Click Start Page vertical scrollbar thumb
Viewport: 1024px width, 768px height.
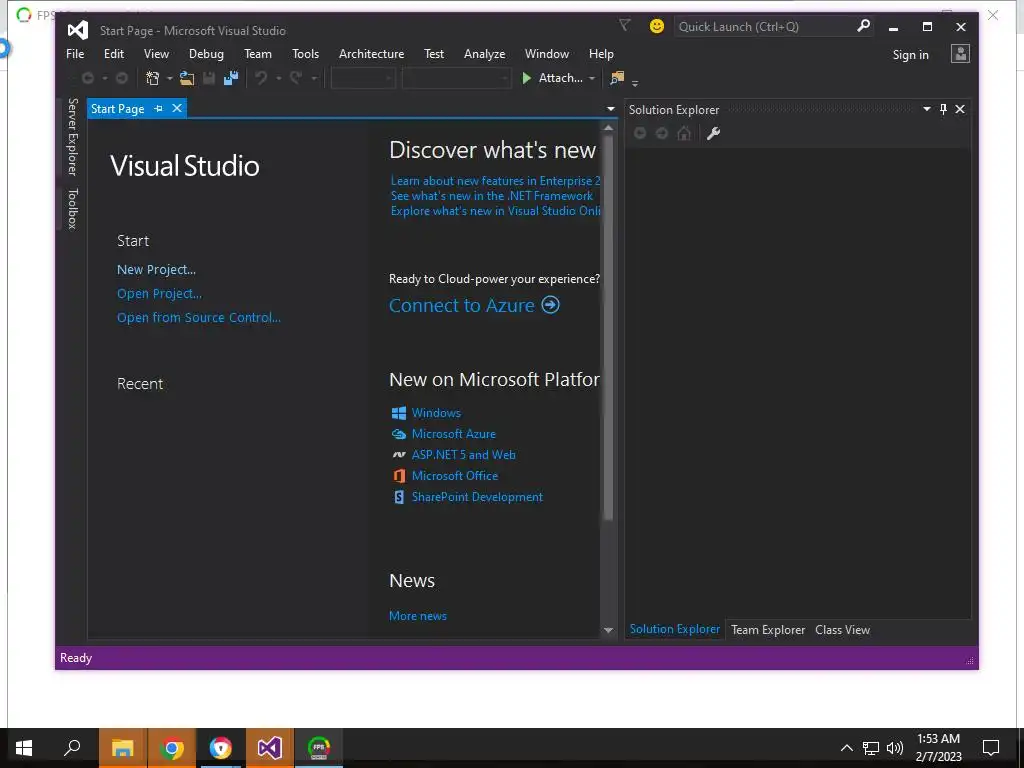[609, 328]
